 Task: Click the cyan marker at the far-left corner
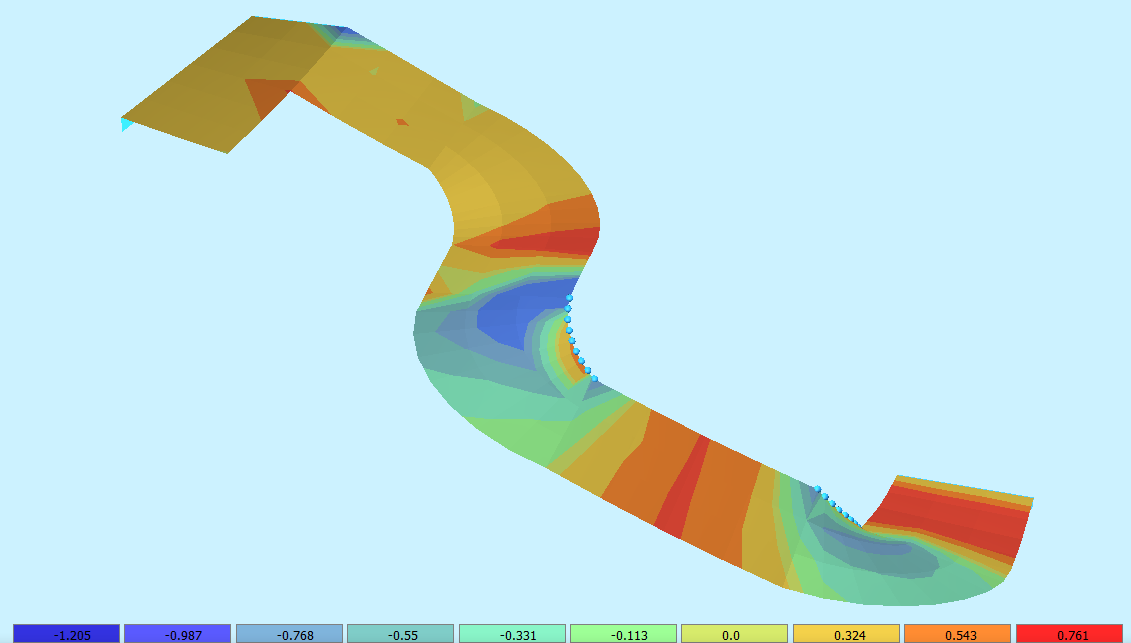click(x=127, y=124)
